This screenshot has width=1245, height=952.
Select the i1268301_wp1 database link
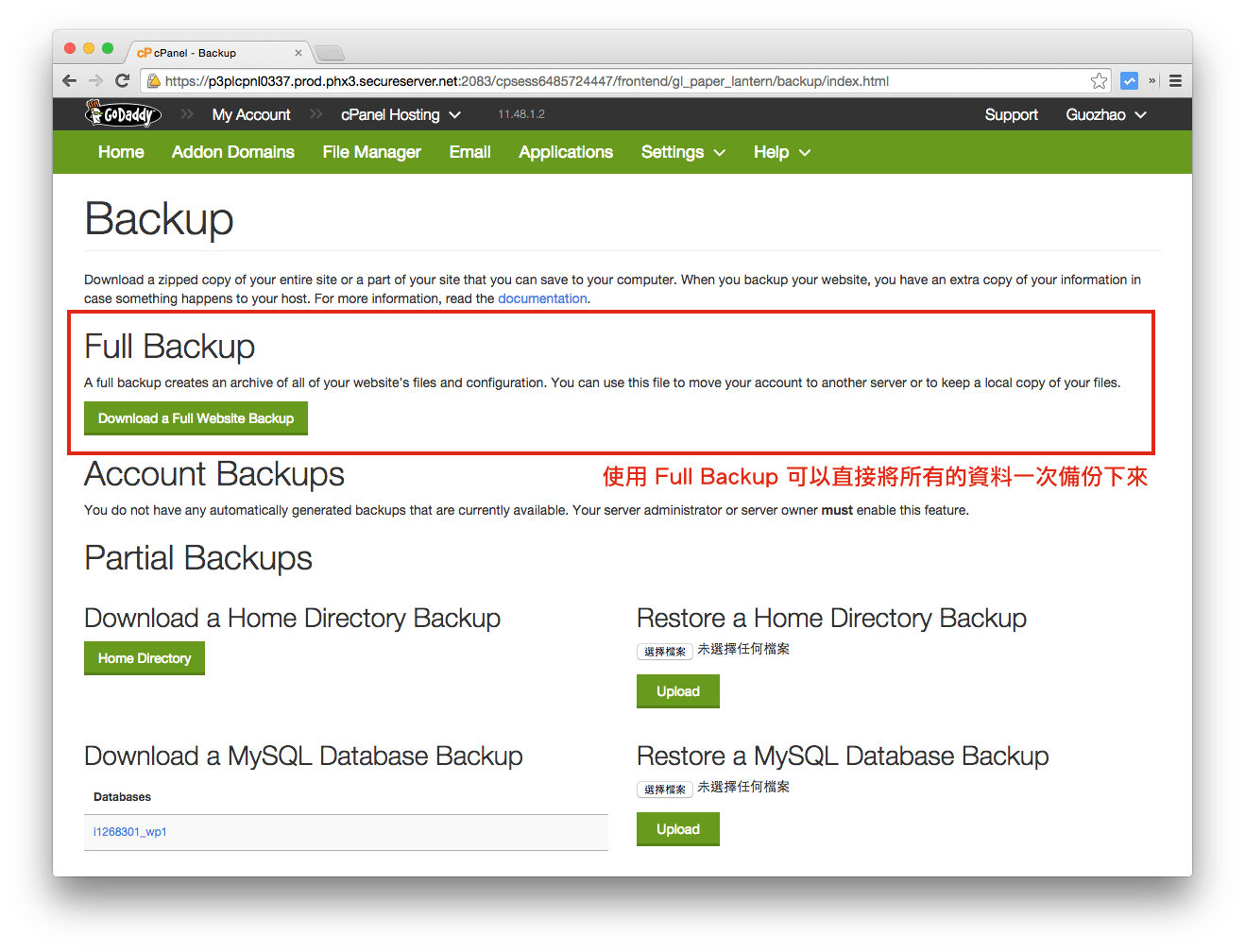click(129, 831)
